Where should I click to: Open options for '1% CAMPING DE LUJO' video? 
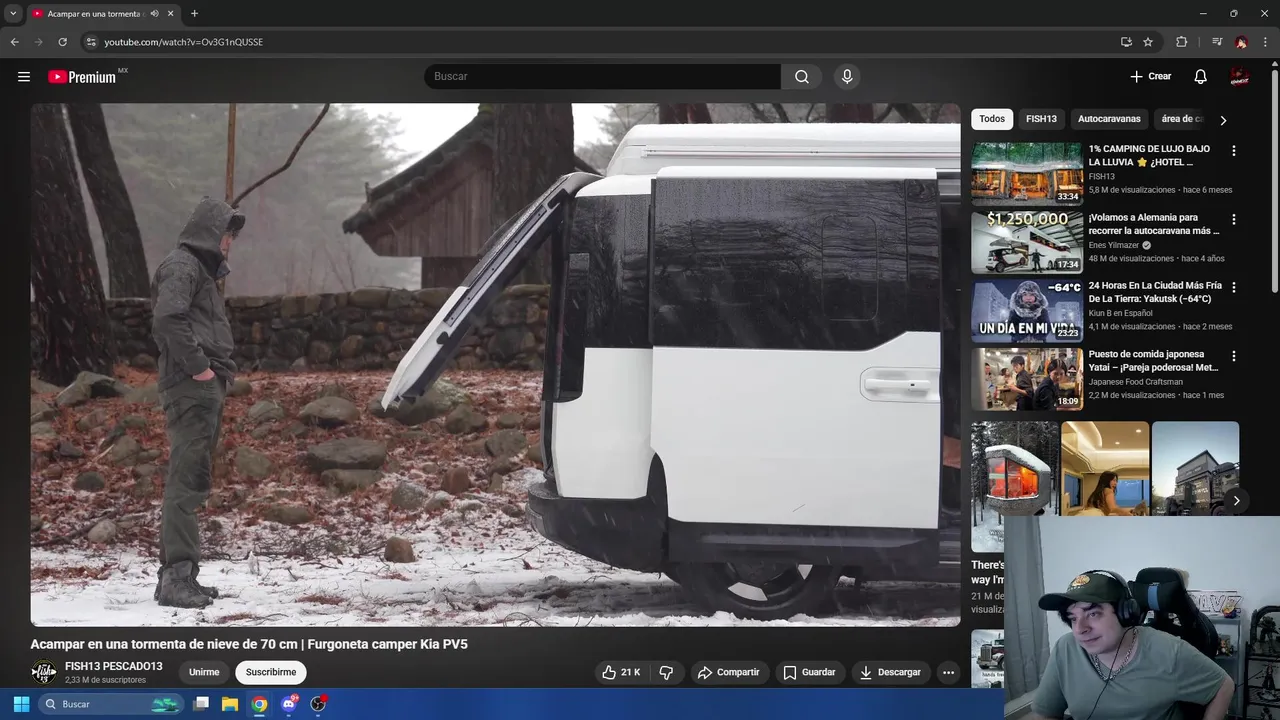click(1233, 151)
